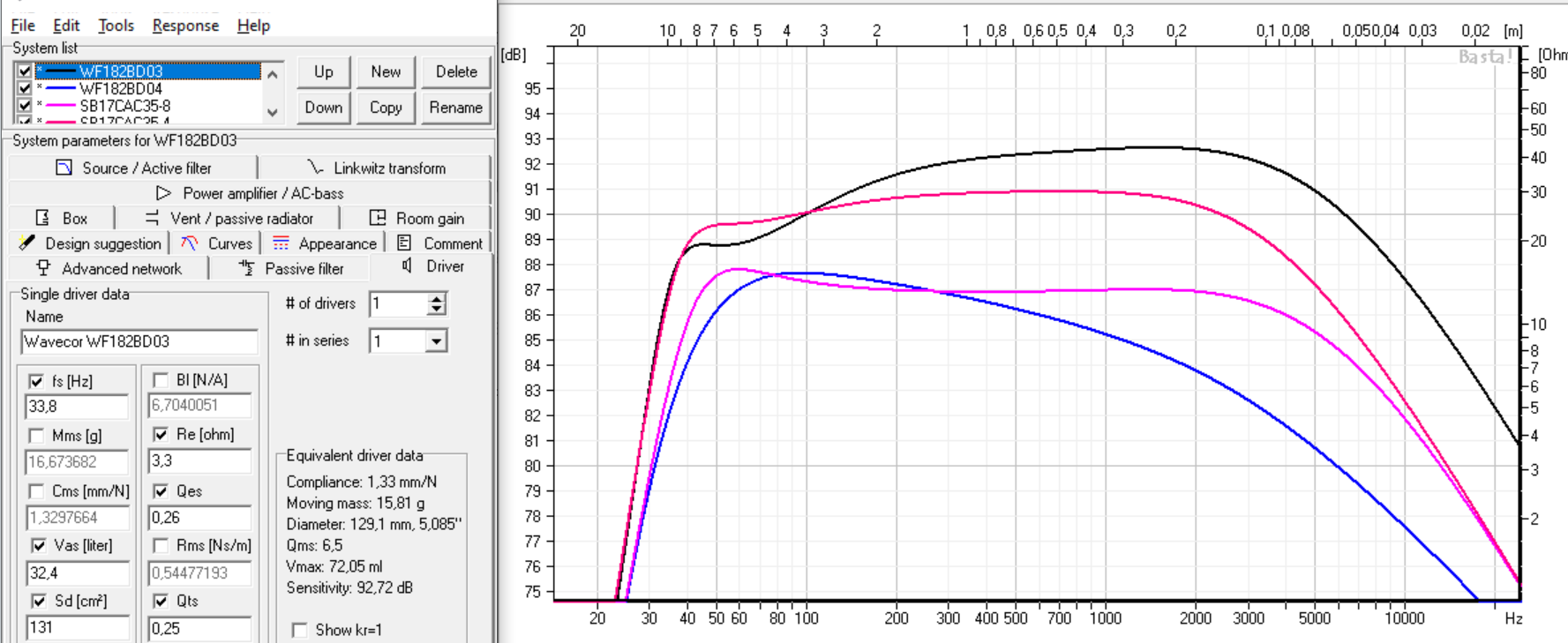This screenshot has width=1568, height=643.
Task: Toggle the Qts checkbox
Action: pyautogui.click(x=161, y=601)
